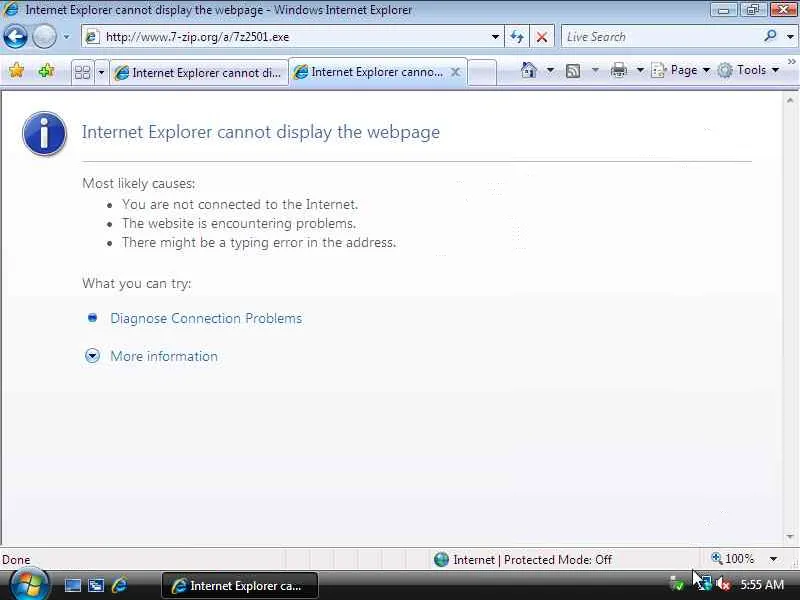Click the RSS Feeds icon
Screen dimensions: 800x600
pos(573,70)
